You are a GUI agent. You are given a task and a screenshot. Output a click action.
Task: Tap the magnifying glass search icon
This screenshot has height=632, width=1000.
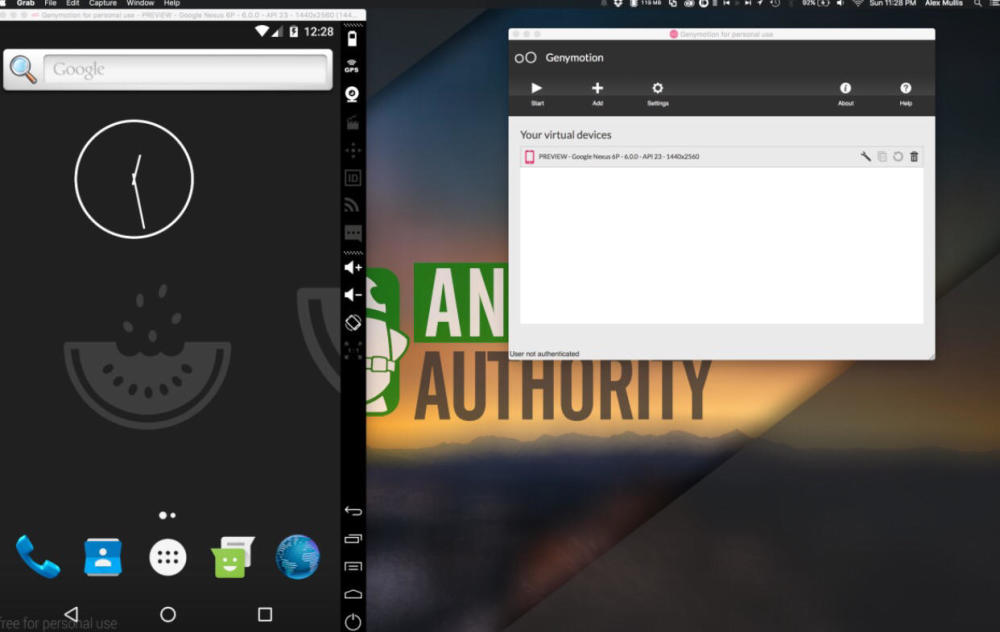23,69
